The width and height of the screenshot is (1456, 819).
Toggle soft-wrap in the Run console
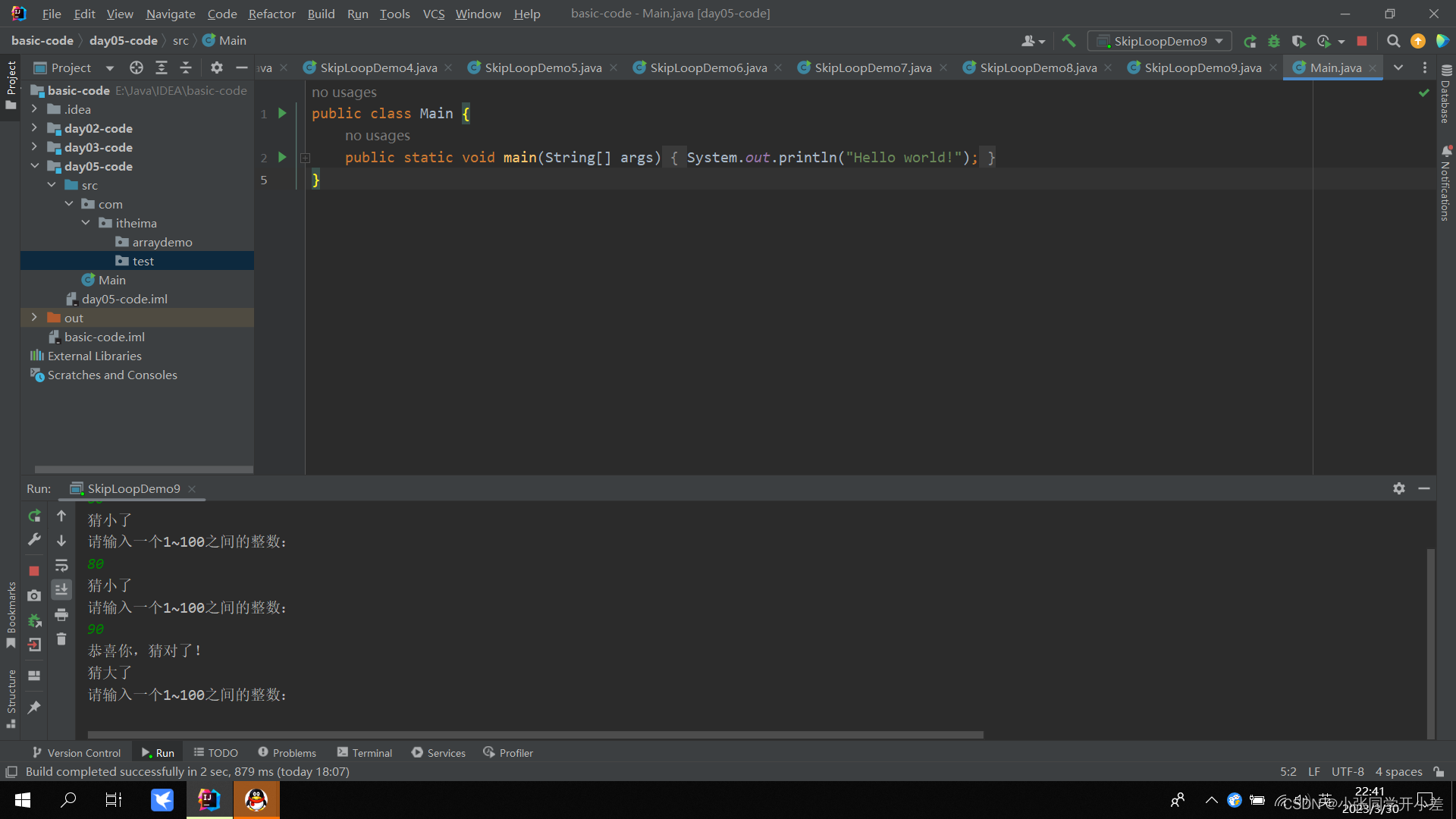click(x=61, y=565)
